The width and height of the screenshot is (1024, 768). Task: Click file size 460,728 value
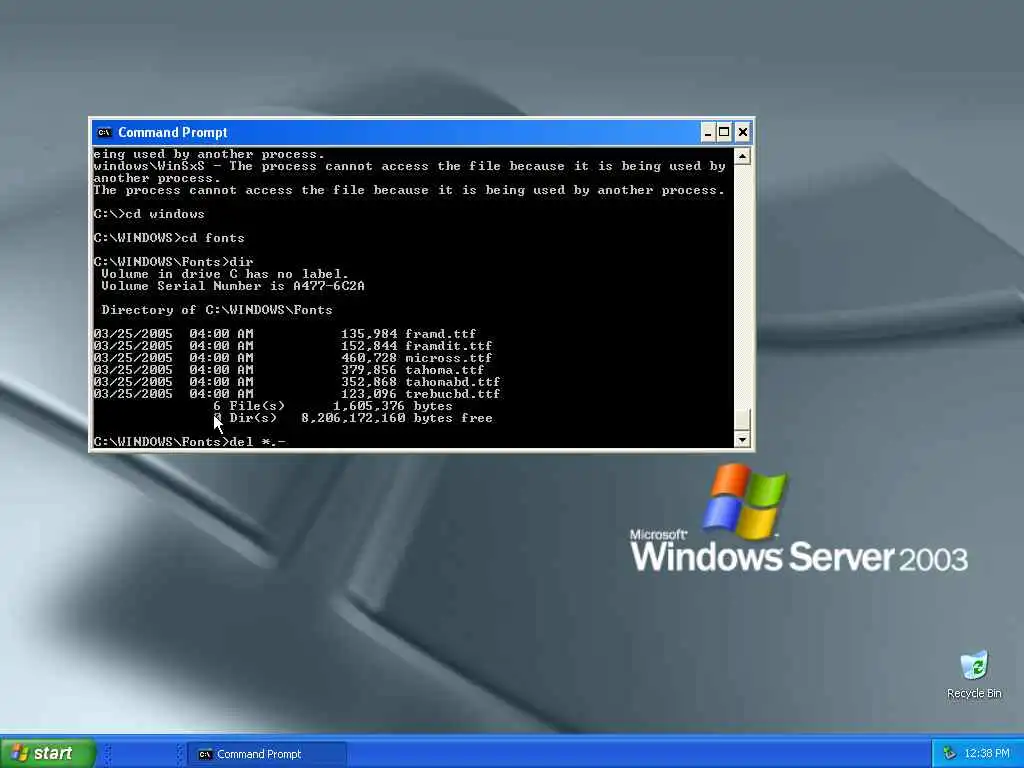click(368, 358)
